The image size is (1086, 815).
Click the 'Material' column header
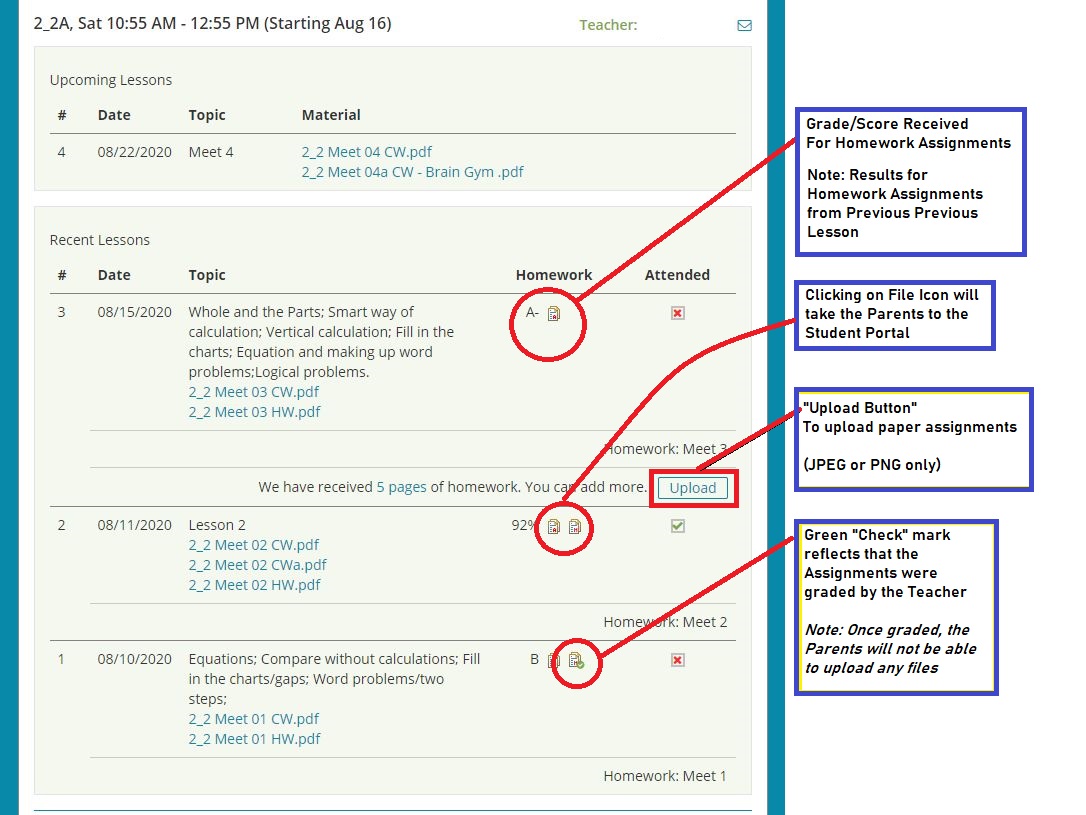click(x=331, y=115)
